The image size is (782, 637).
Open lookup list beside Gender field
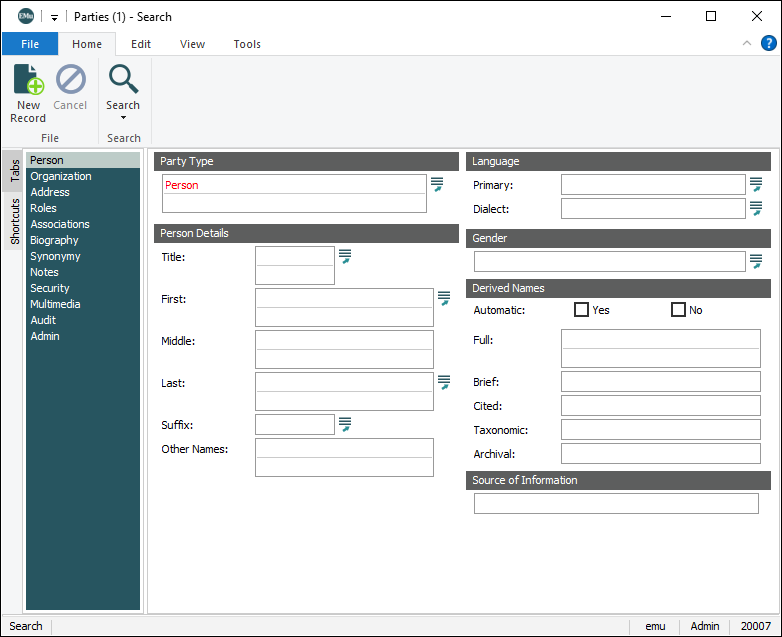(x=756, y=261)
